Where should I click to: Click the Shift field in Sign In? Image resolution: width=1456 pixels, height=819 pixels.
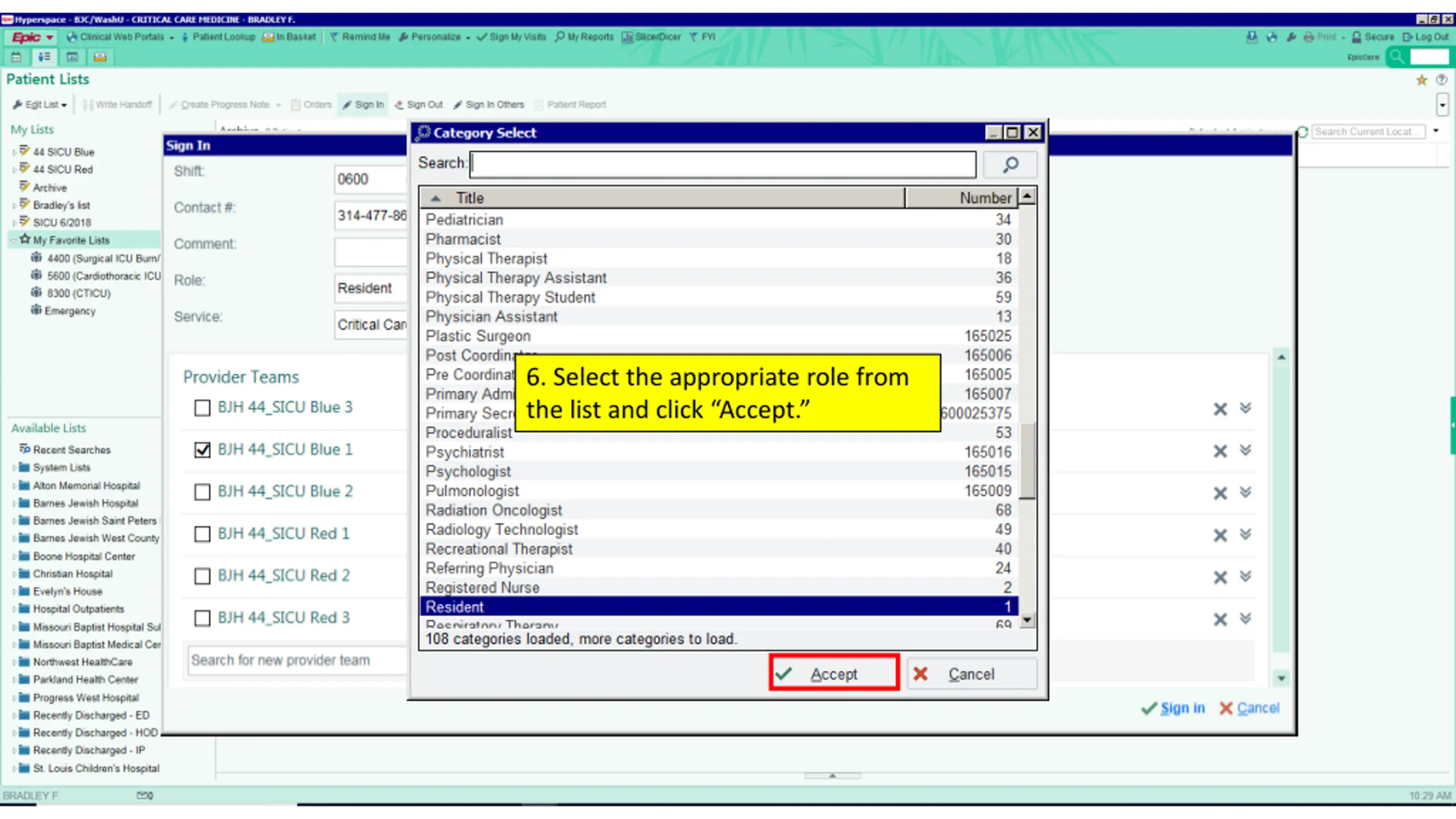coord(370,179)
